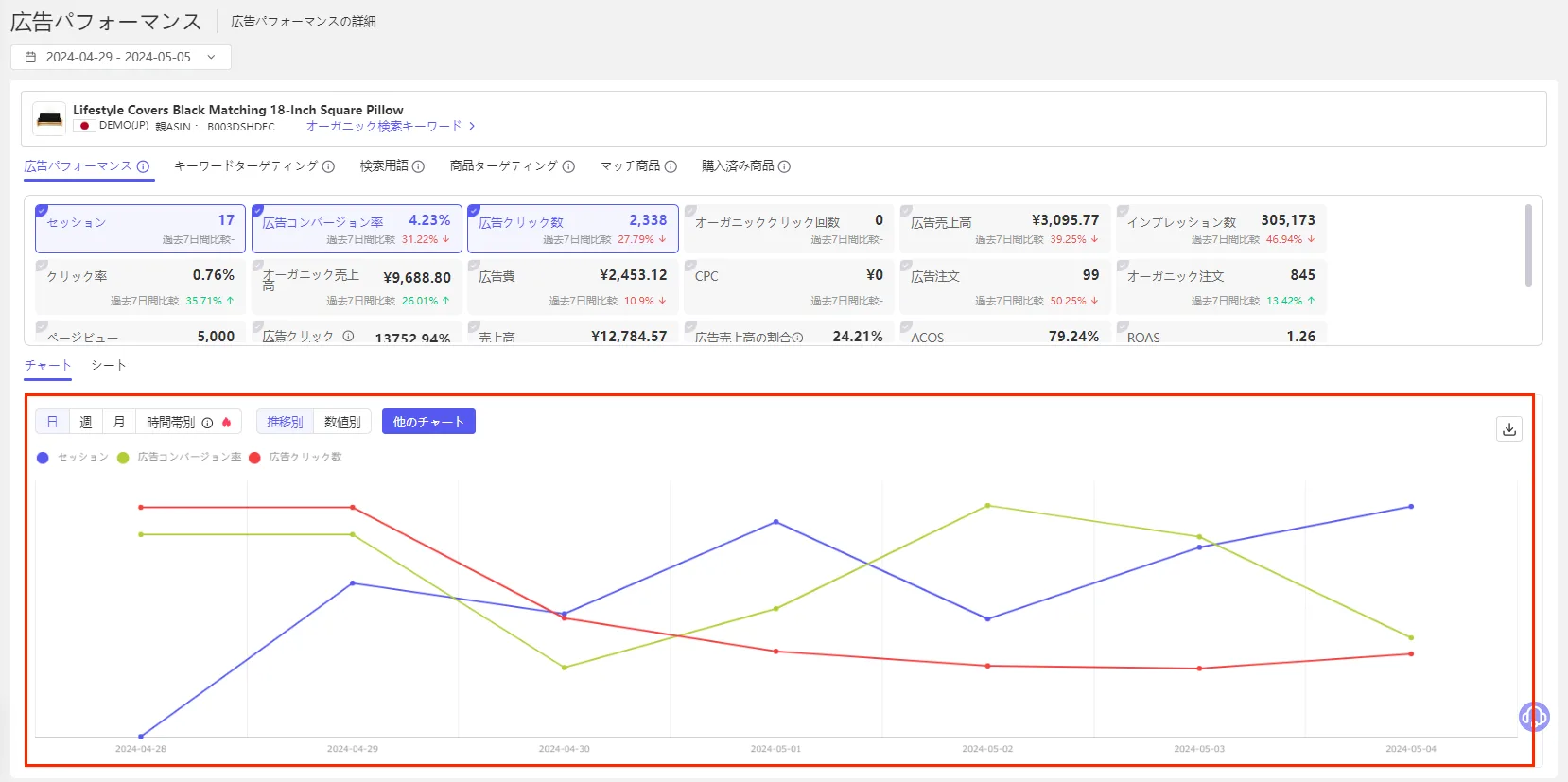Select the 週 (weekly) granularity button
1568x782 pixels.
click(x=86, y=422)
